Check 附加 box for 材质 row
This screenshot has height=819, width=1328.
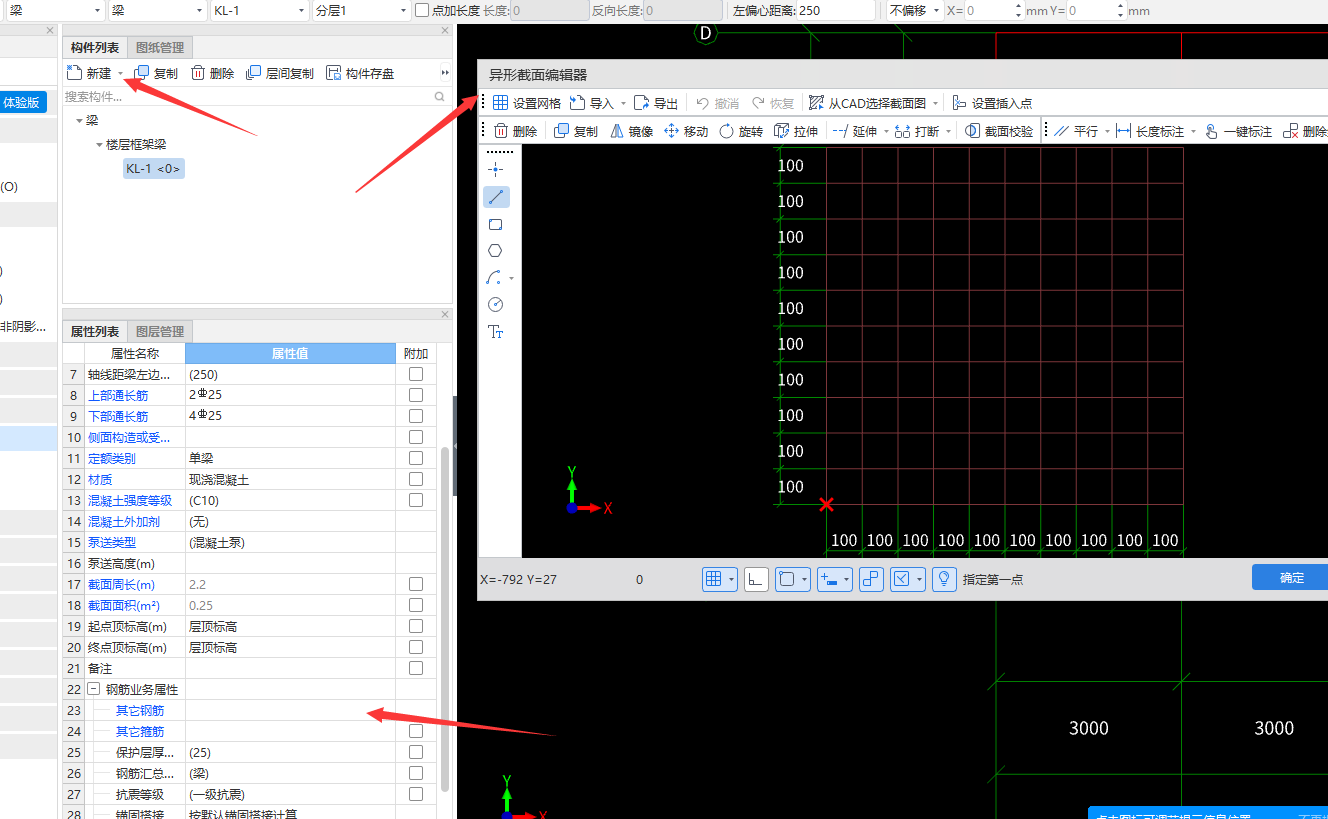[x=416, y=479]
